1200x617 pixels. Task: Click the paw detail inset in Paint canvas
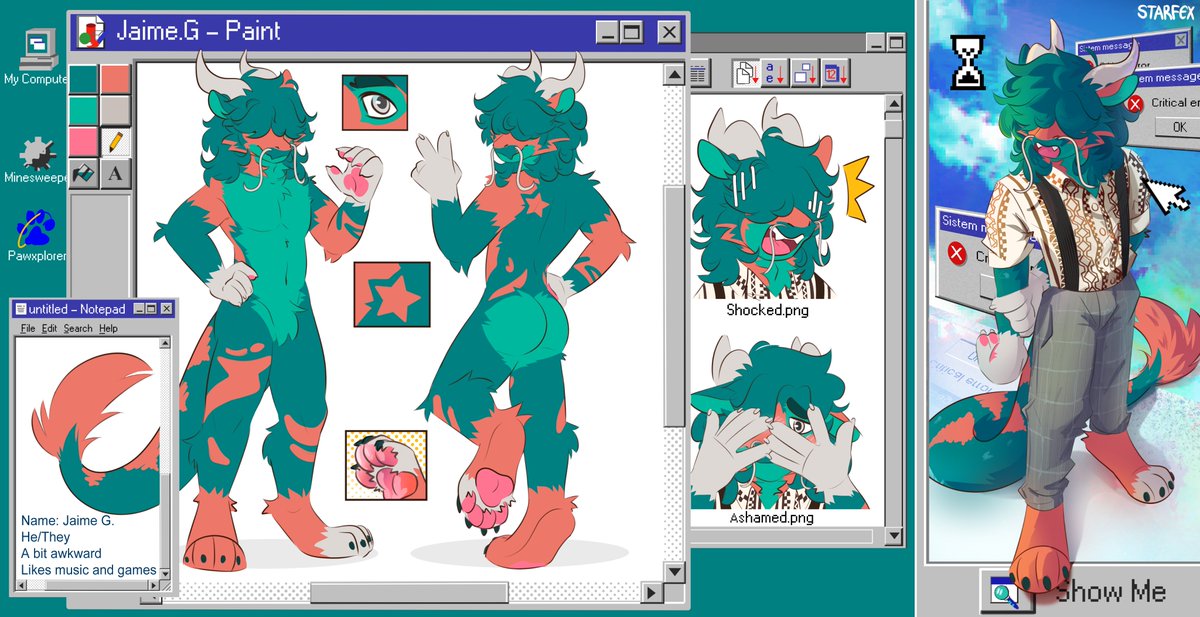coord(386,465)
